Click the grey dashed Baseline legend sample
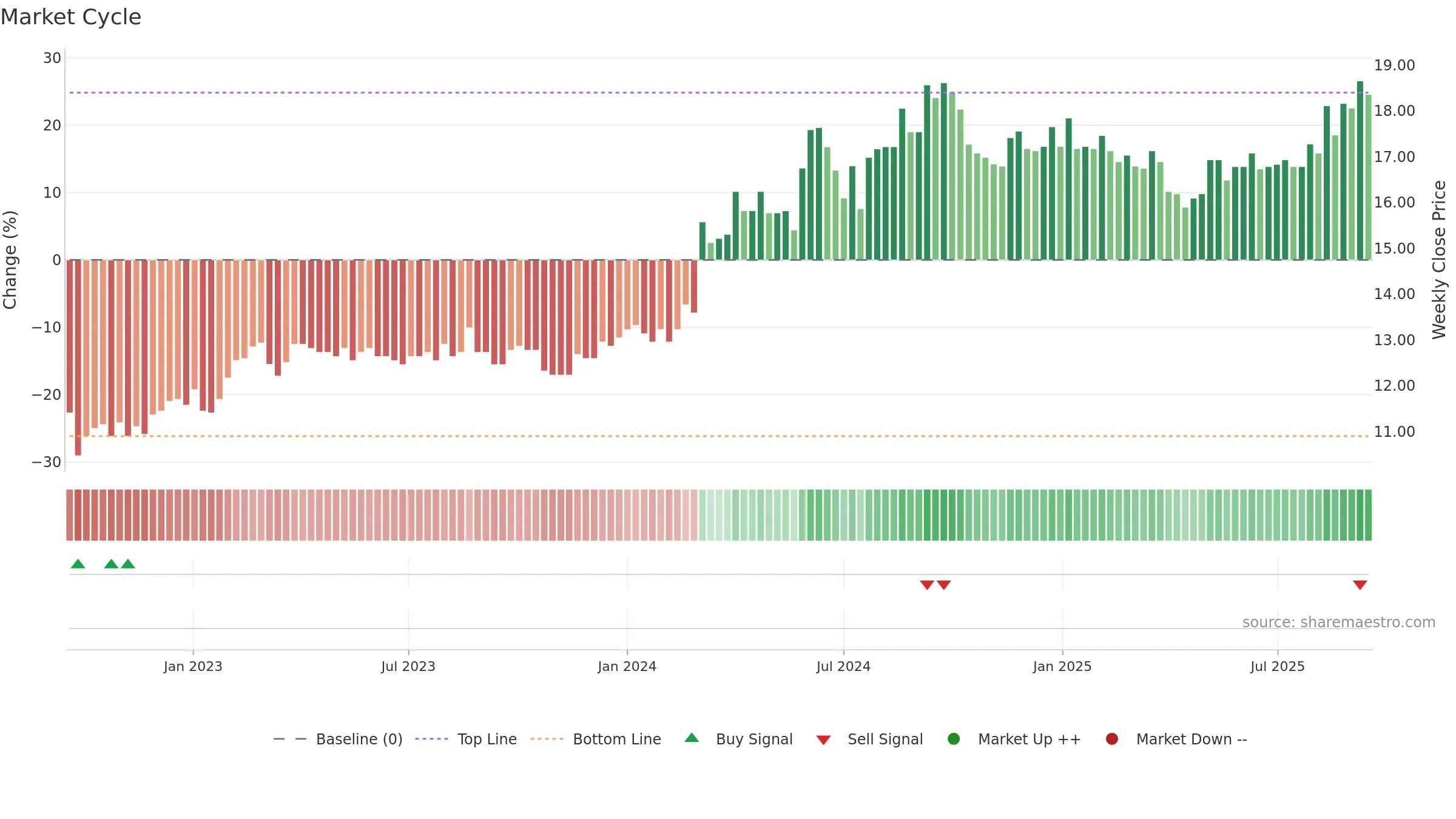1456x819 pixels. pyautogui.click(x=290, y=739)
